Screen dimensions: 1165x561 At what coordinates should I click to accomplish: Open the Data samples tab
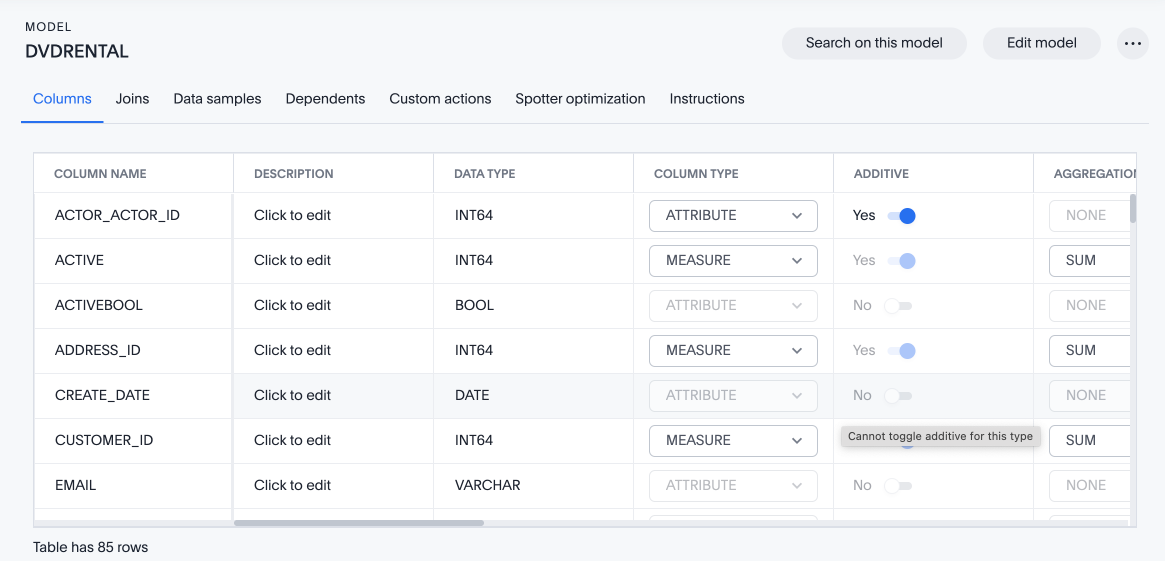217,99
